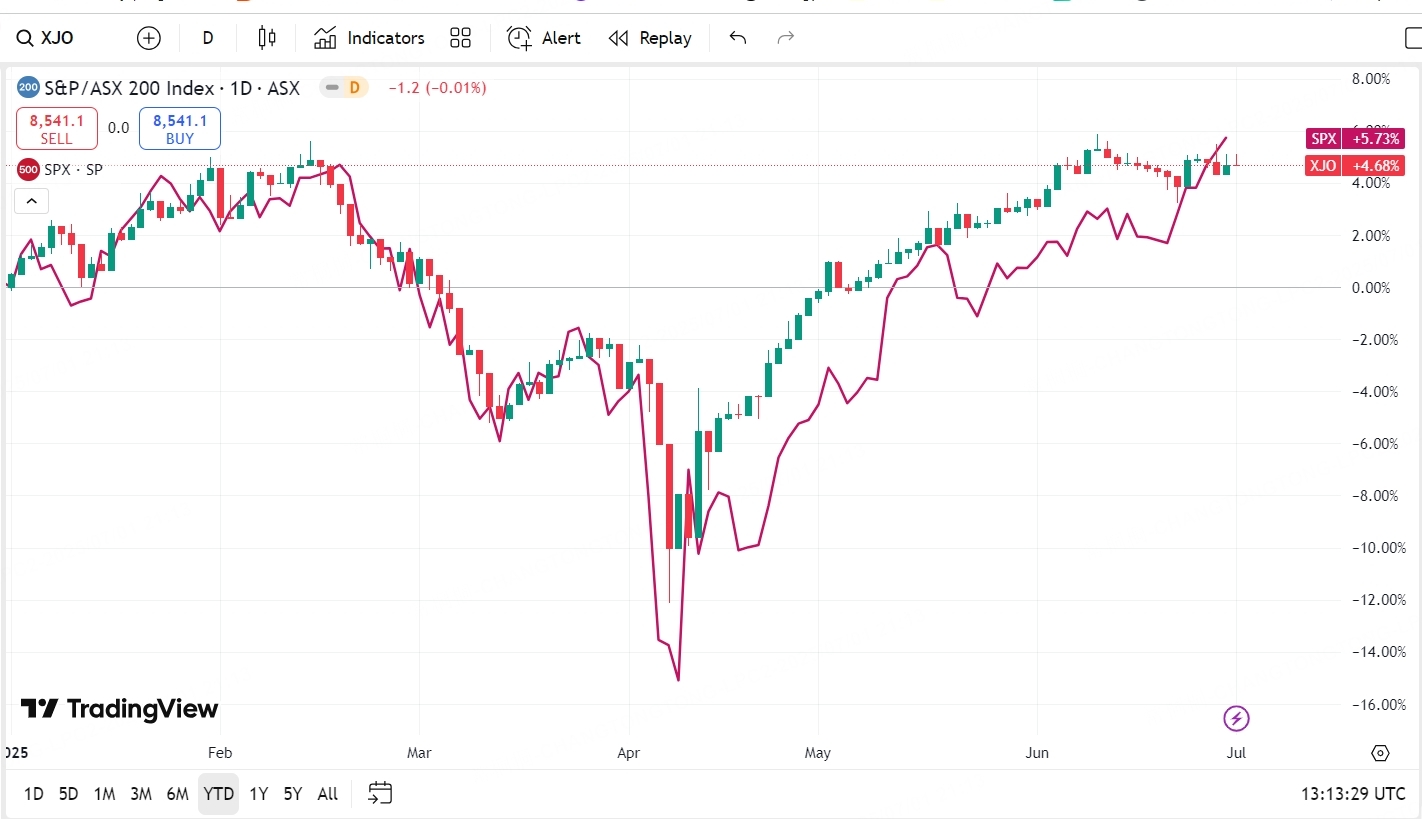Select the All time range
Image resolution: width=1422 pixels, height=819 pixels.
tap(327, 794)
